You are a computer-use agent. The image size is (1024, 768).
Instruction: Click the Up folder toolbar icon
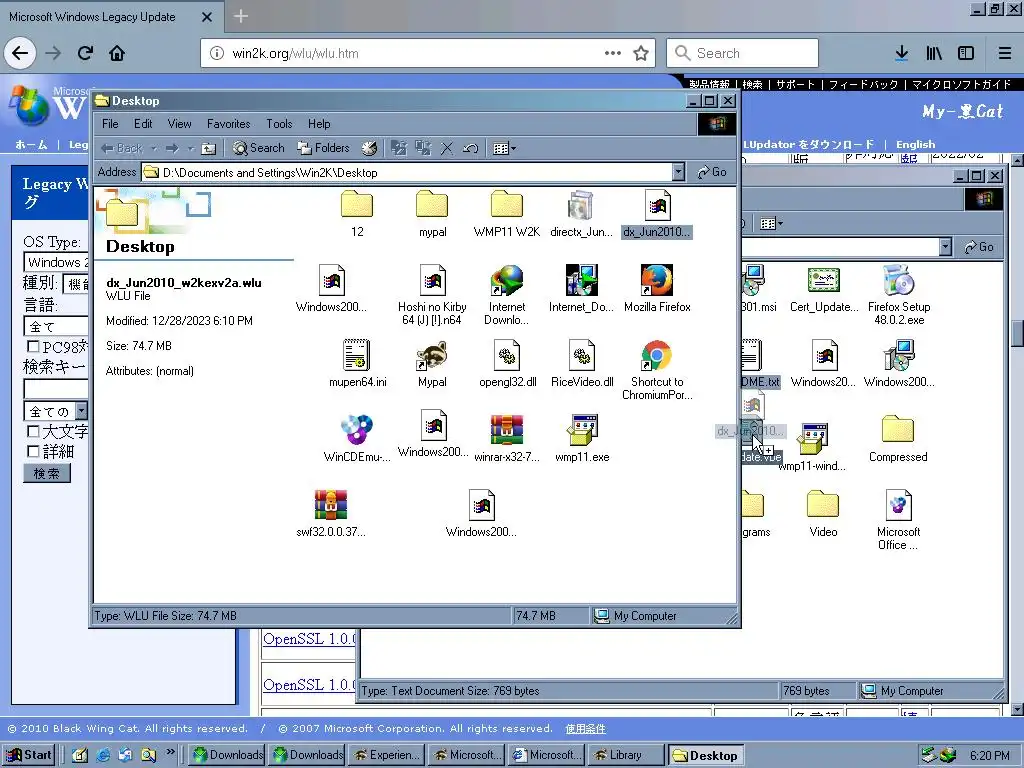click(208, 148)
